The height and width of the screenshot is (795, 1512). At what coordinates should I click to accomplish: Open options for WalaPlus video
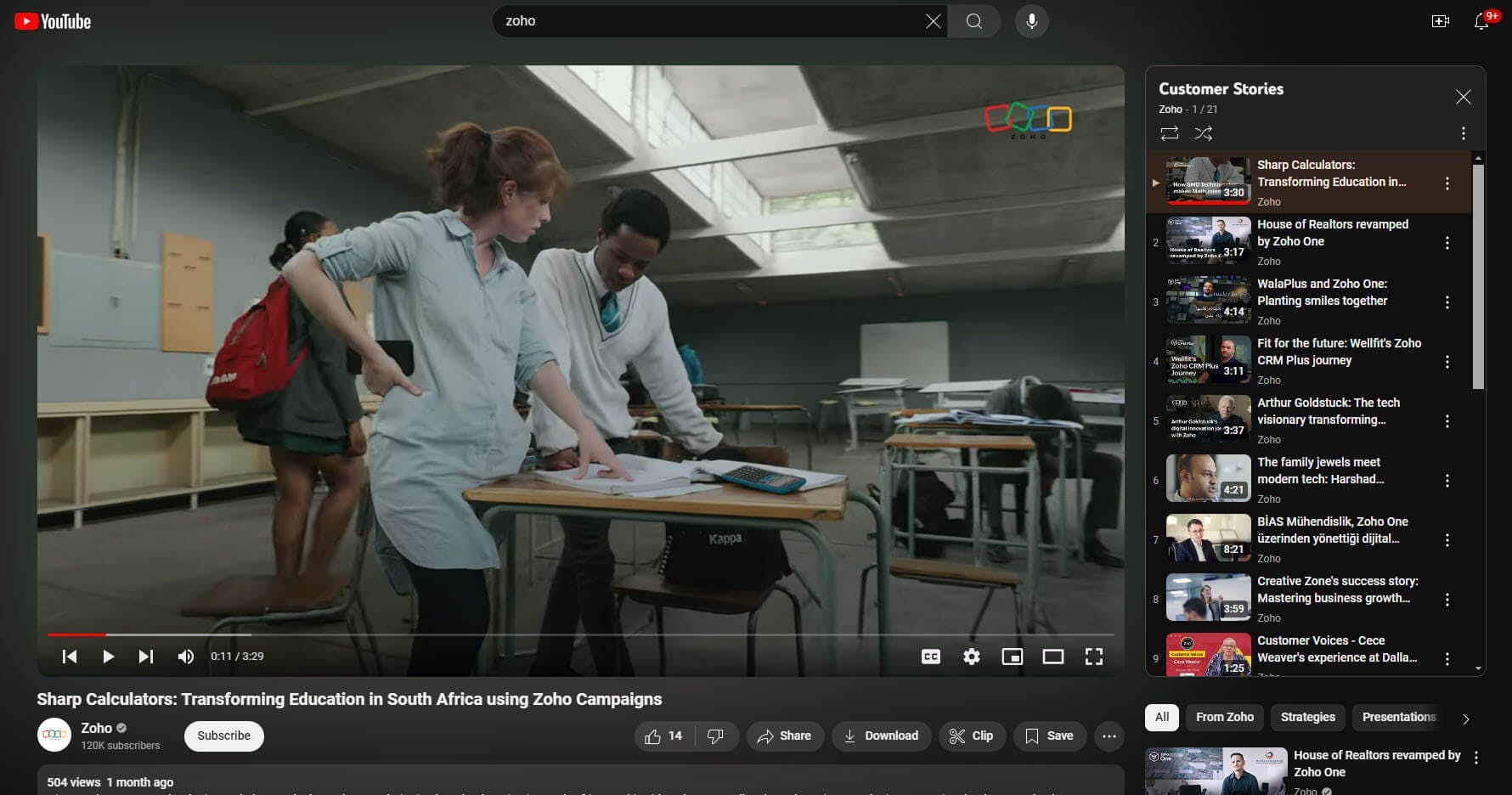click(1447, 302)
